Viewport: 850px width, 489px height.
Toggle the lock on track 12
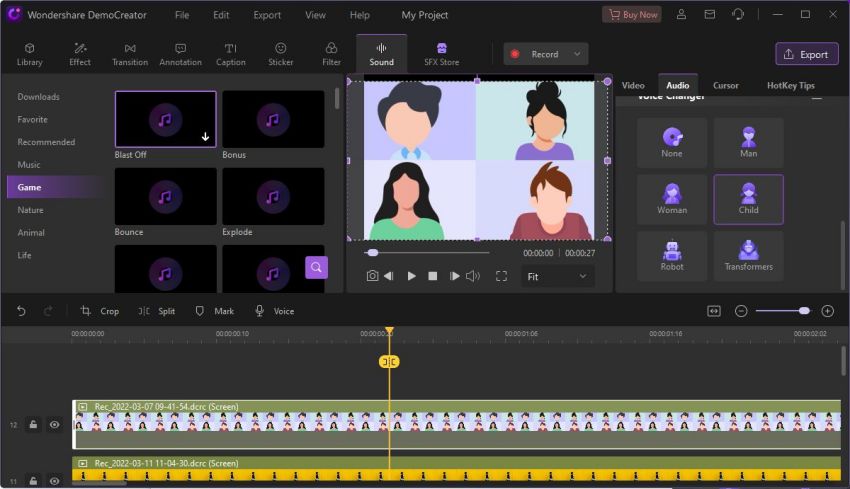(33, 424)
